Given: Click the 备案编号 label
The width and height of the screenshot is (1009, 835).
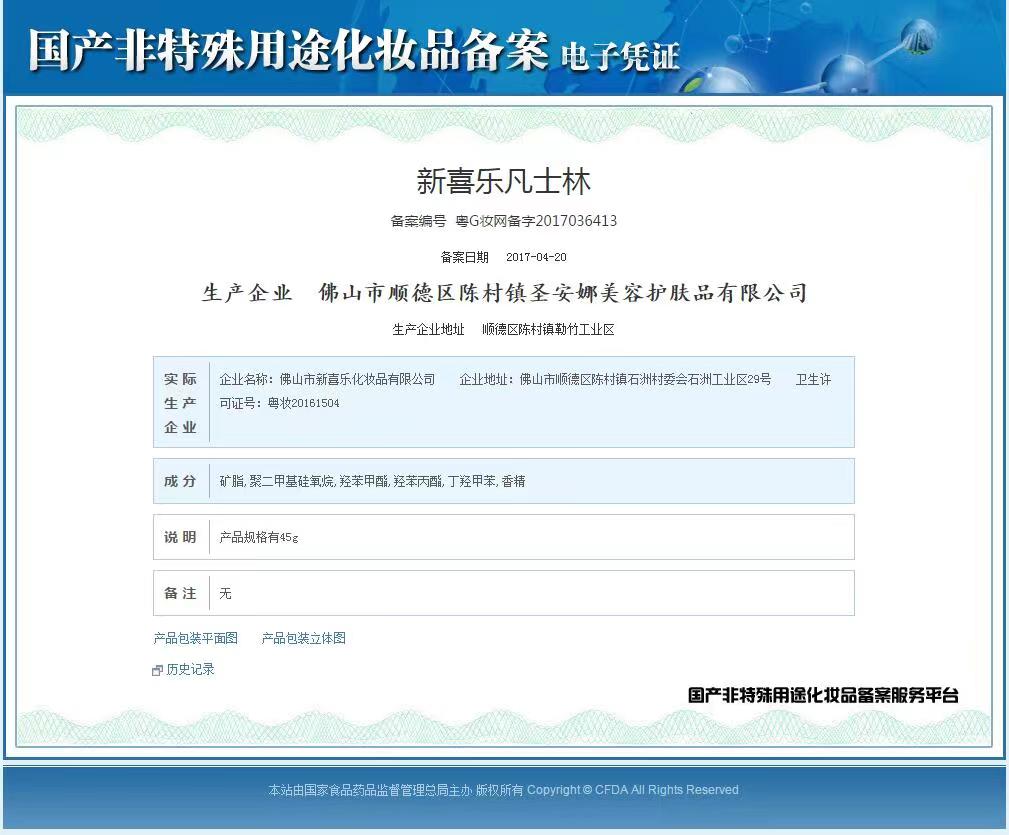Looking at the screenshot, I should 418,221.
